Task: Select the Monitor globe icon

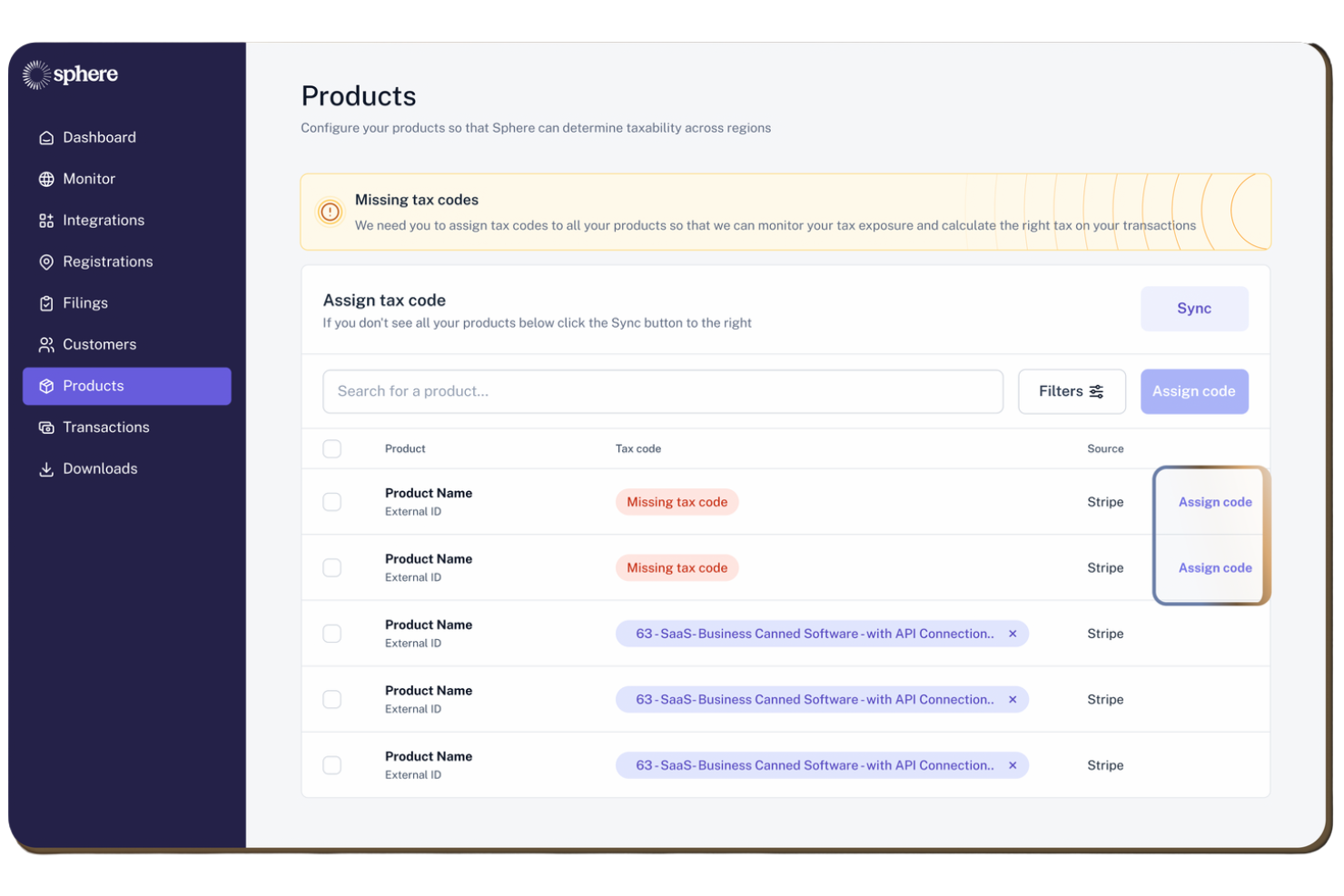Action: click(46, 179)
